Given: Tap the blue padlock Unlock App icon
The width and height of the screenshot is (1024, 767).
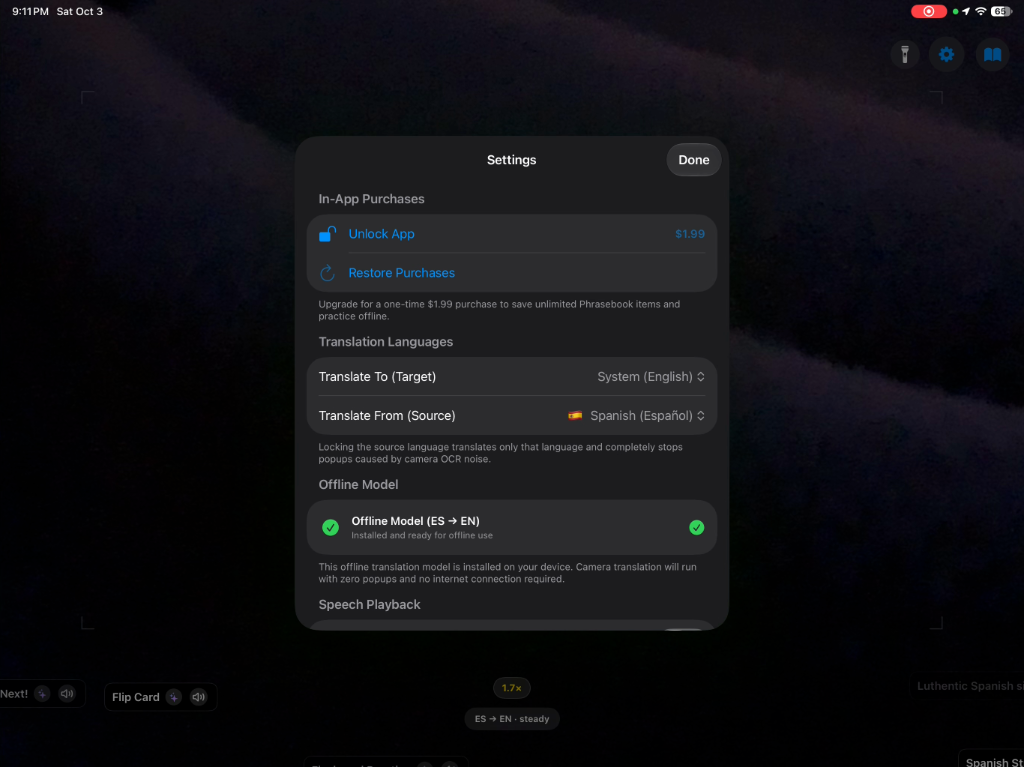Looking at the screenshot, I should click(328, 234).
